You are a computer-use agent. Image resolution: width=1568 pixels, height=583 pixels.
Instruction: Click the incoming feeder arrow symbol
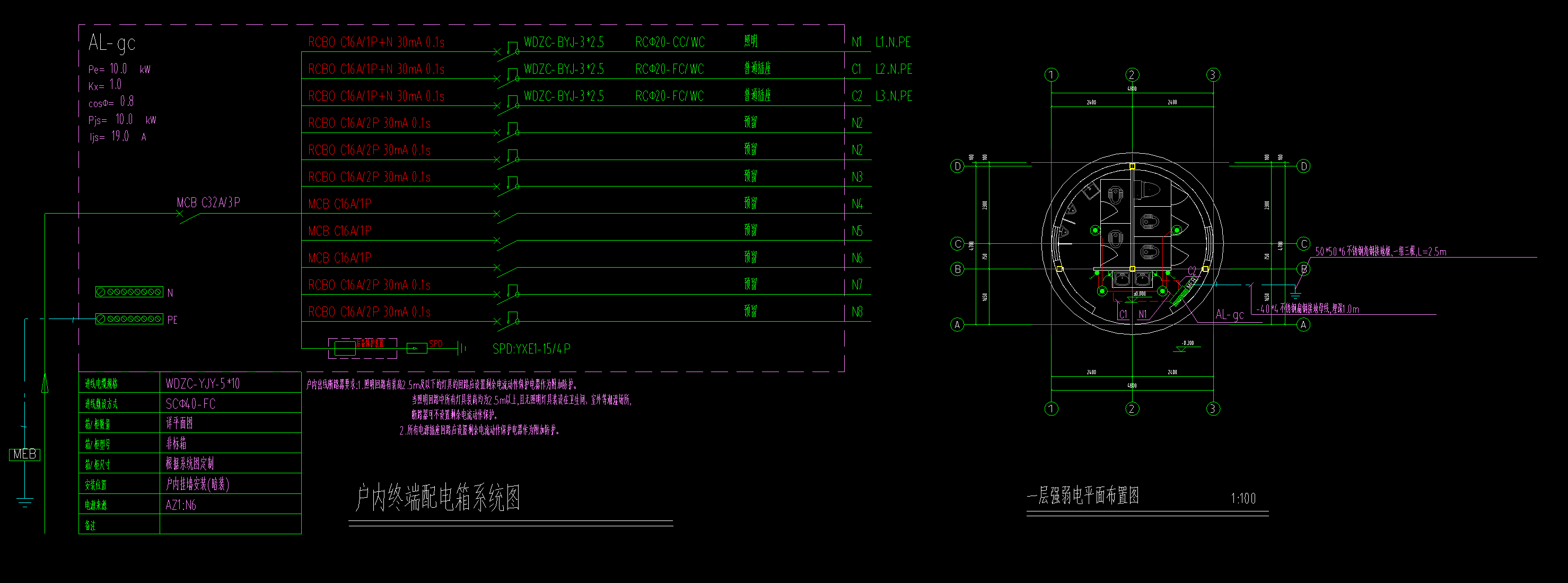45,383
